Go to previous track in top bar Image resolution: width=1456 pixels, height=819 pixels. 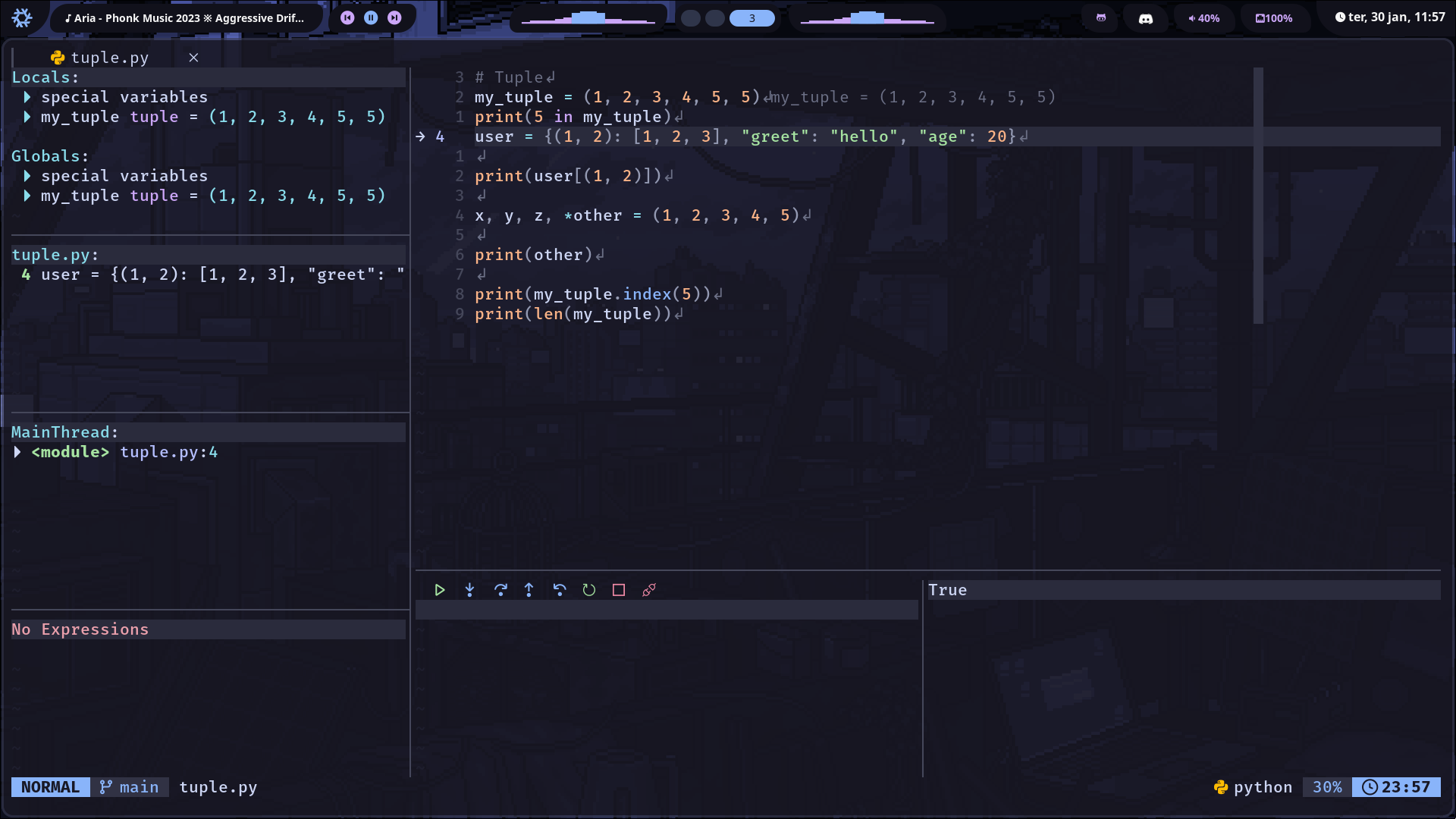click(347, 17)
